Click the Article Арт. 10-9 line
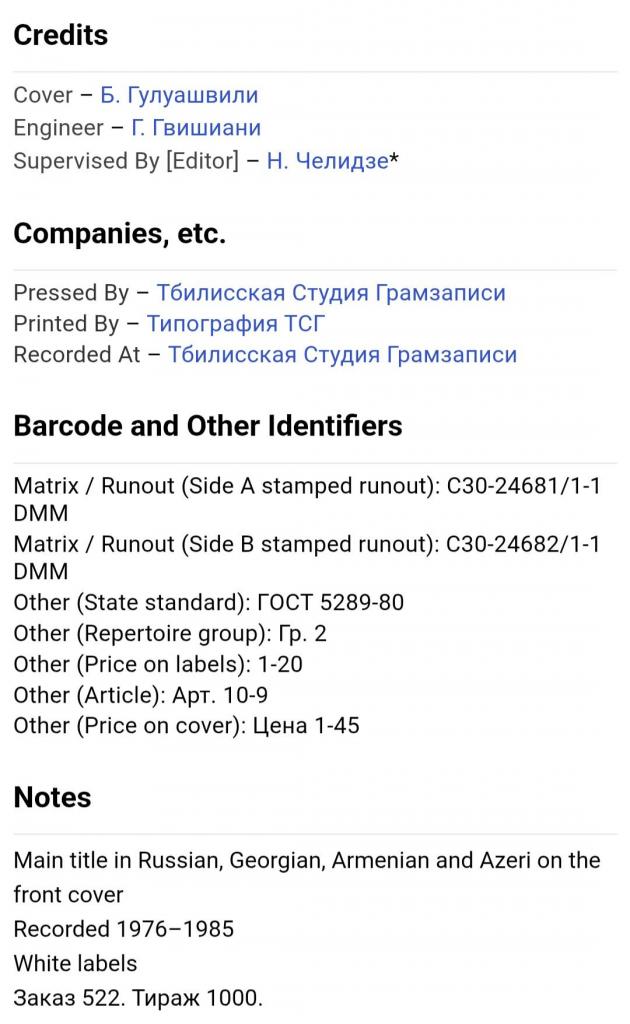This screenshot has width=630, height=1024. point(141,695)
